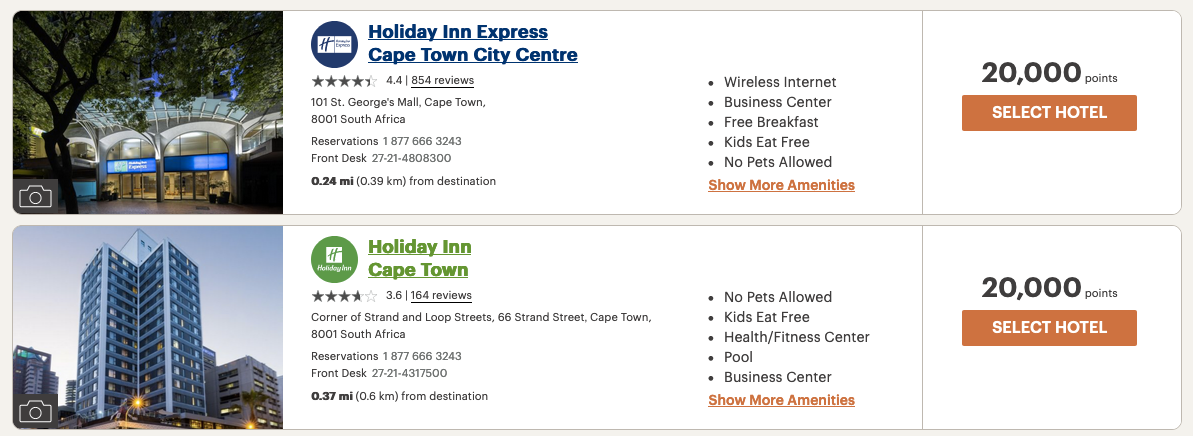Click the 4.4 star rating icons

[x=344, y=81]
